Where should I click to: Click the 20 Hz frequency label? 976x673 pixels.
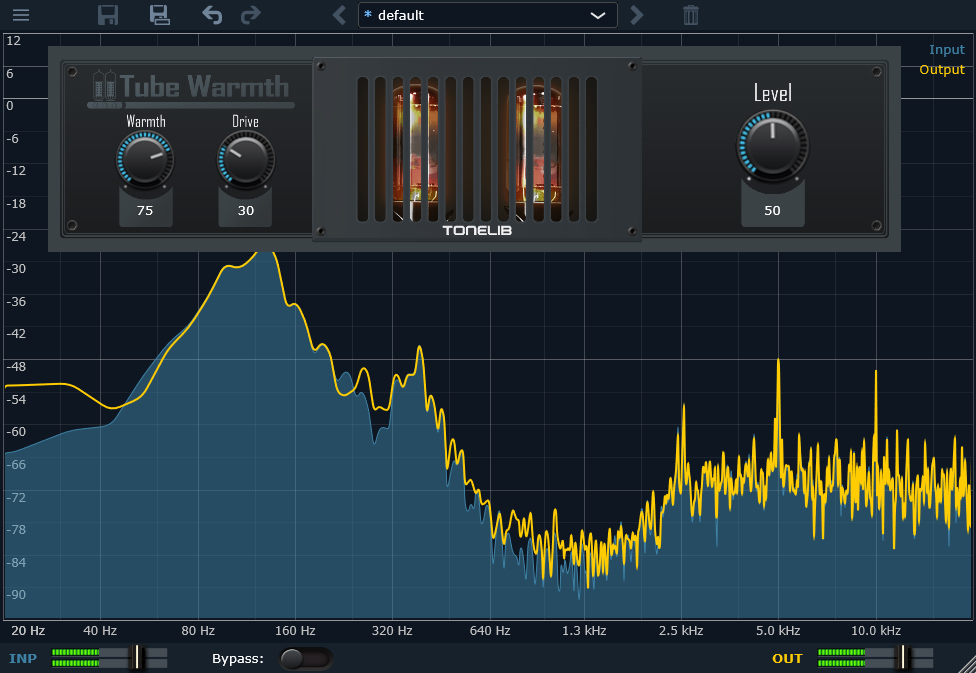[28, 631]
